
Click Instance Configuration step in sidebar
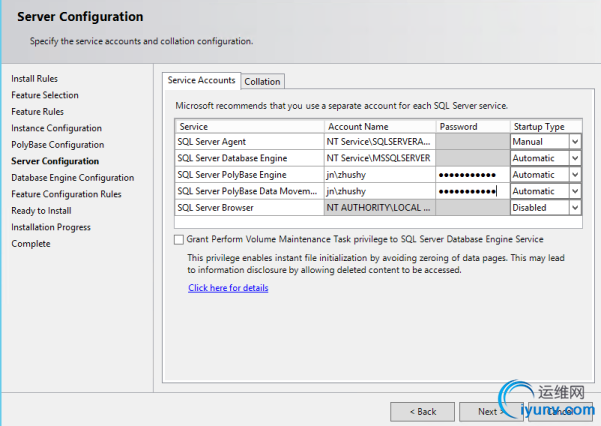pos(56,128)
